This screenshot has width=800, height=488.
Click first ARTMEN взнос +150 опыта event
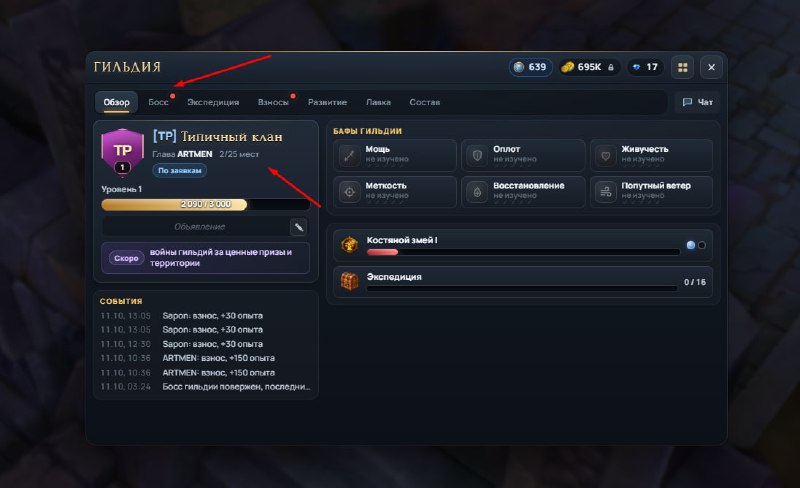click(x=206, y=358)
